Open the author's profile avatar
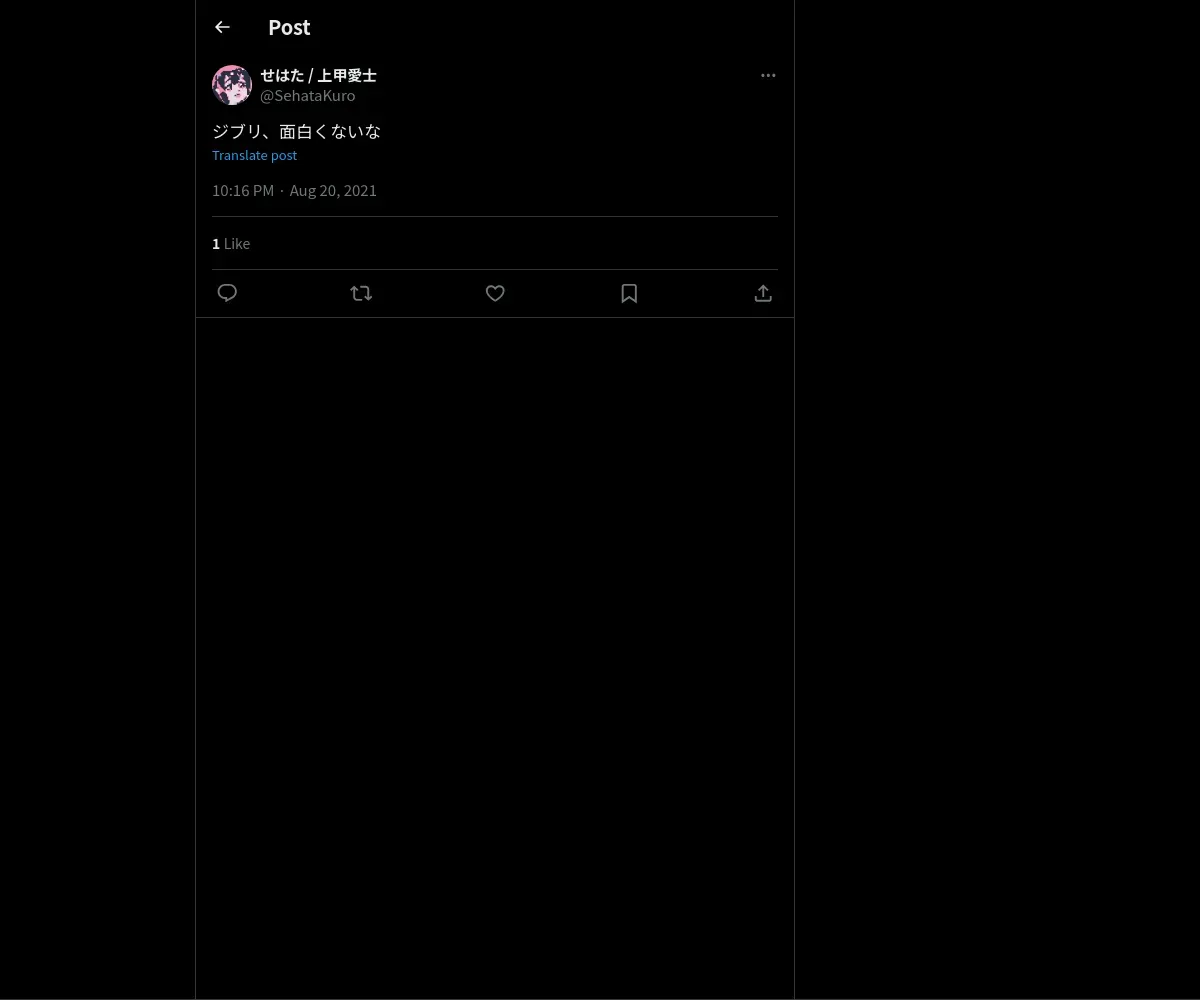1200x1000 pixels. [x=232, y=85]
